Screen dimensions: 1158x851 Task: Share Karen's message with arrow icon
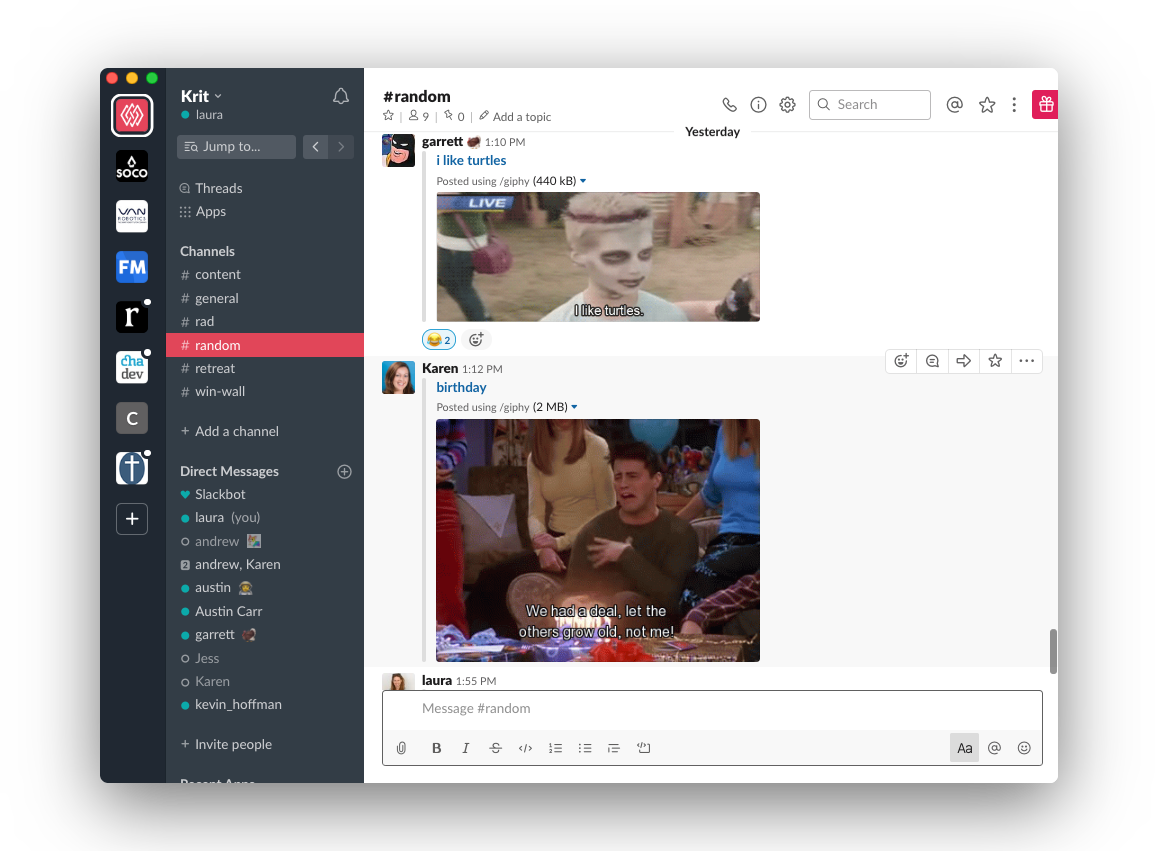[x=964, y=361]
